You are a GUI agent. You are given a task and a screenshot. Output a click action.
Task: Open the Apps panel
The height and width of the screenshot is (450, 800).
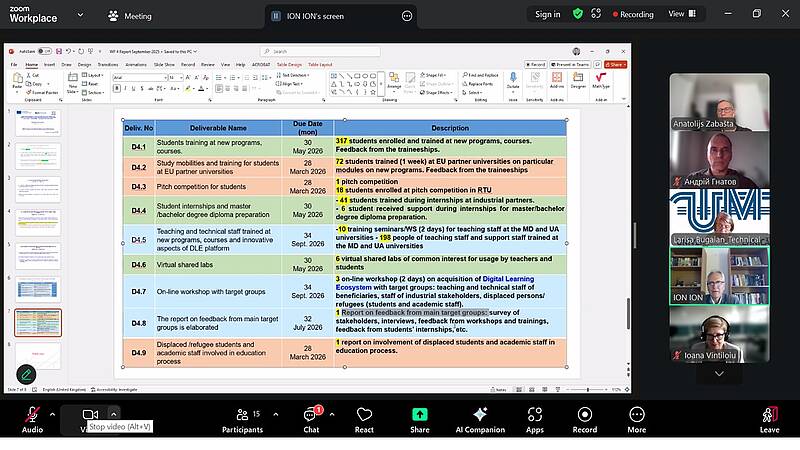coord(535,415)
